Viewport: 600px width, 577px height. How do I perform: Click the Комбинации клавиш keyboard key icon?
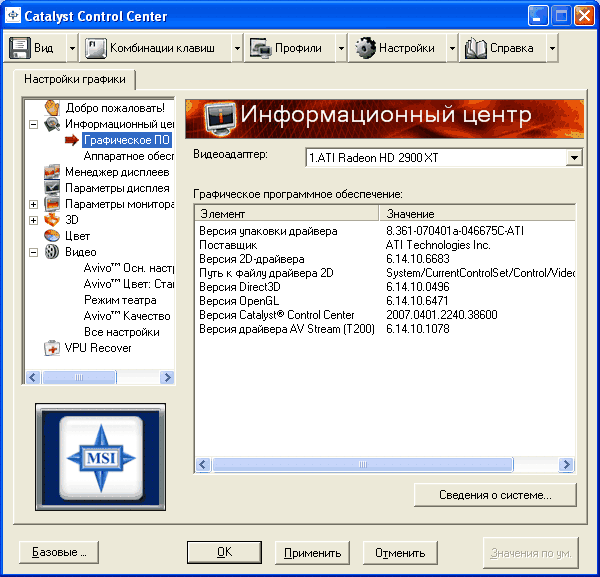(x=95, y=48)
